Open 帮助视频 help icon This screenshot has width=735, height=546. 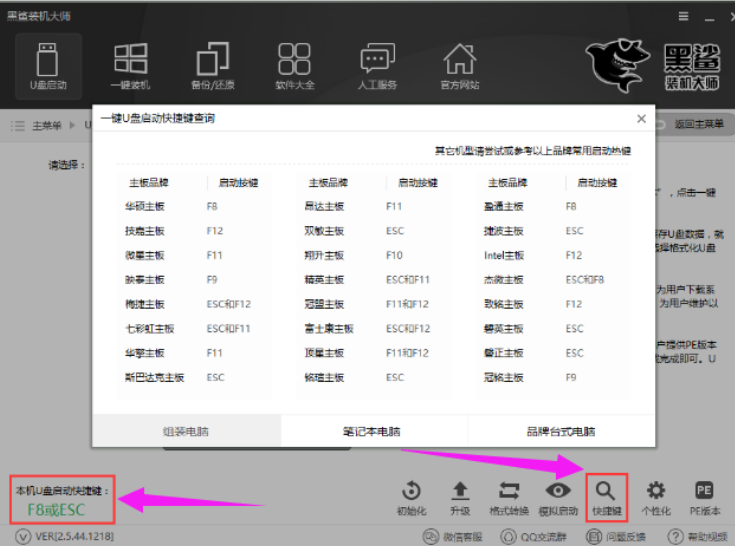pyautogui.click(x=698, y=537)
